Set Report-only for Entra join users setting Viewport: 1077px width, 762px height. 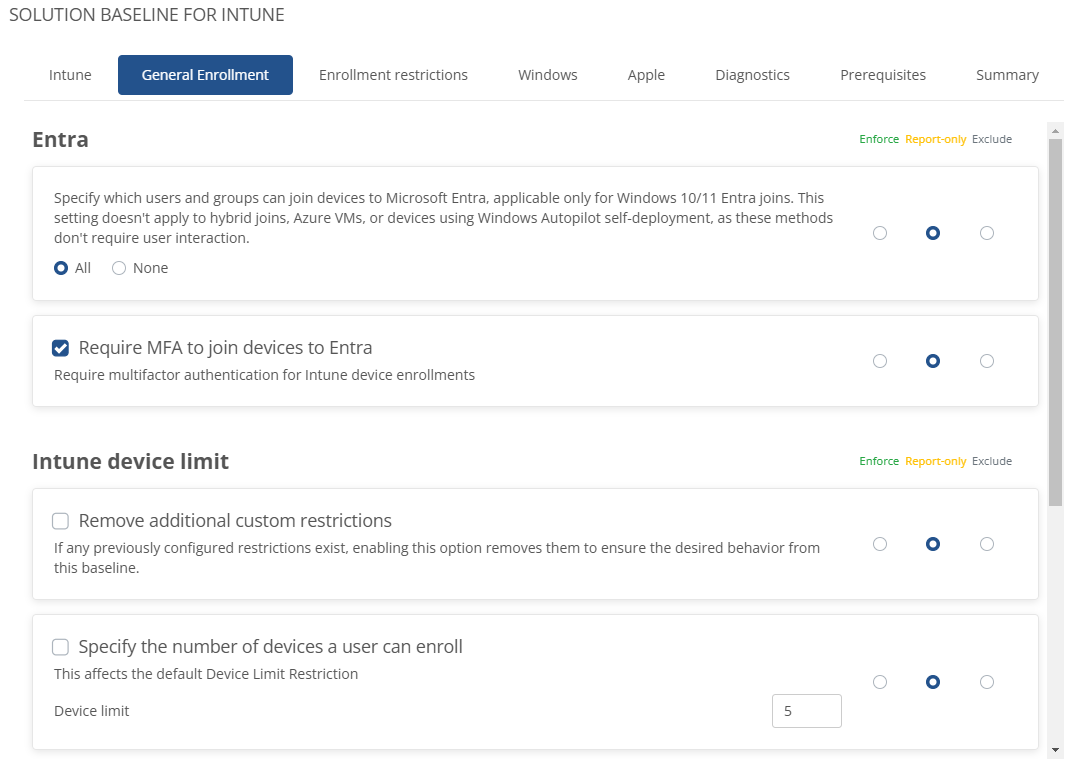933,233
